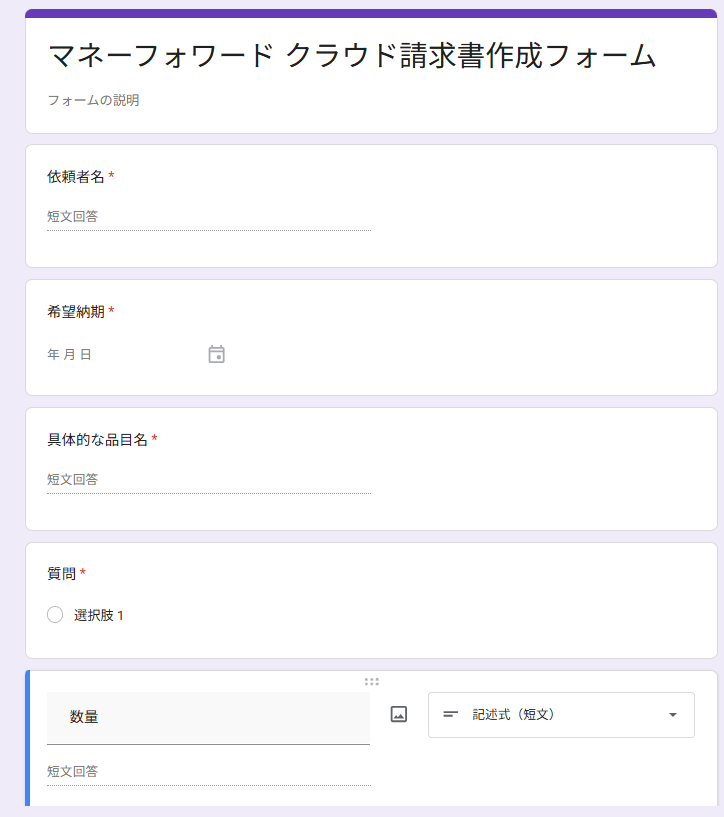Select the 選択肢 1 radio button
The height and width of the screenshot is (817, 724).
55,615
